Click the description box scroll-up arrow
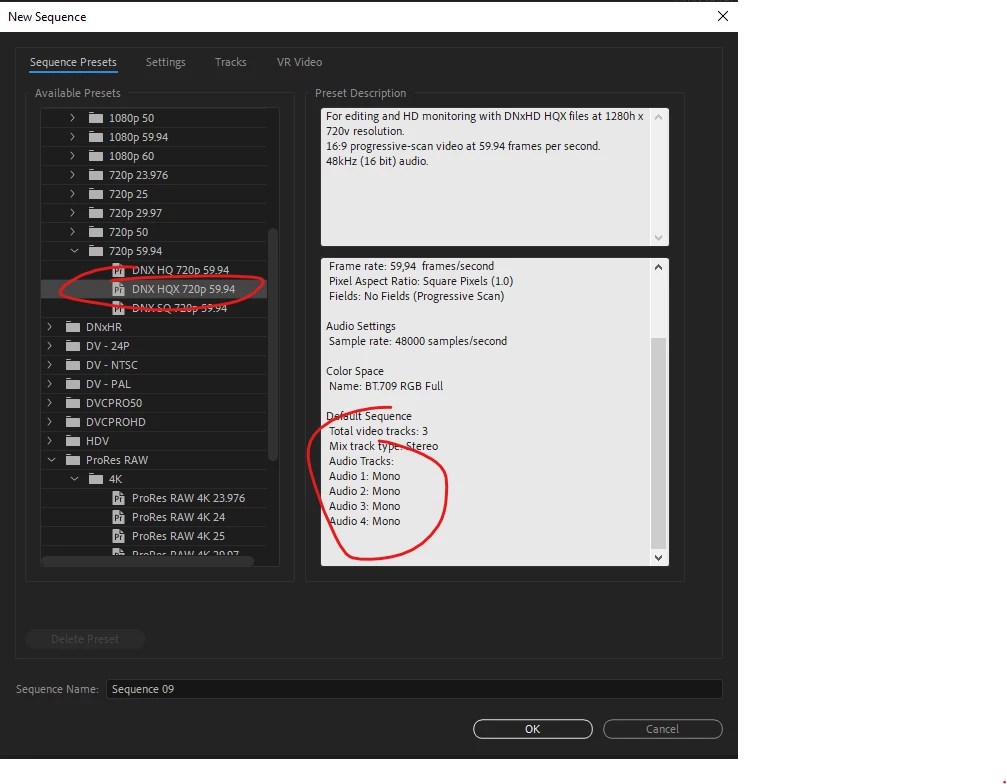1007x784 pixels. pyautogui.click(x=658, y=117)
